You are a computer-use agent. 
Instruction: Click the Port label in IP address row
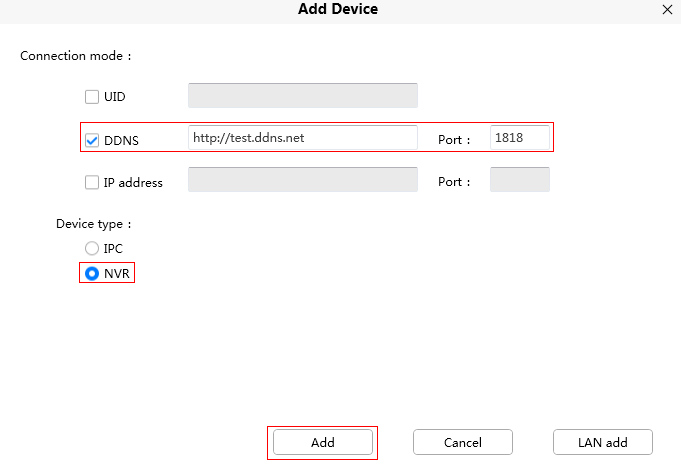point(454,182)
